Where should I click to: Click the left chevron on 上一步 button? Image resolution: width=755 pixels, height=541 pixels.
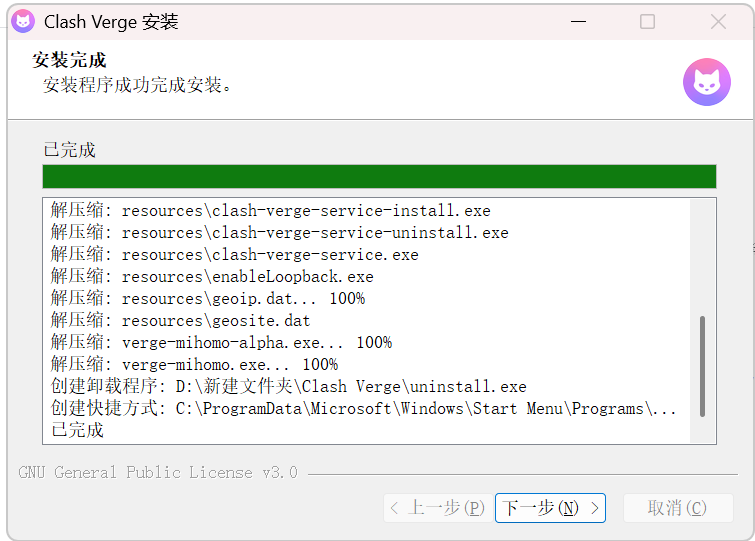coord(394,508)
